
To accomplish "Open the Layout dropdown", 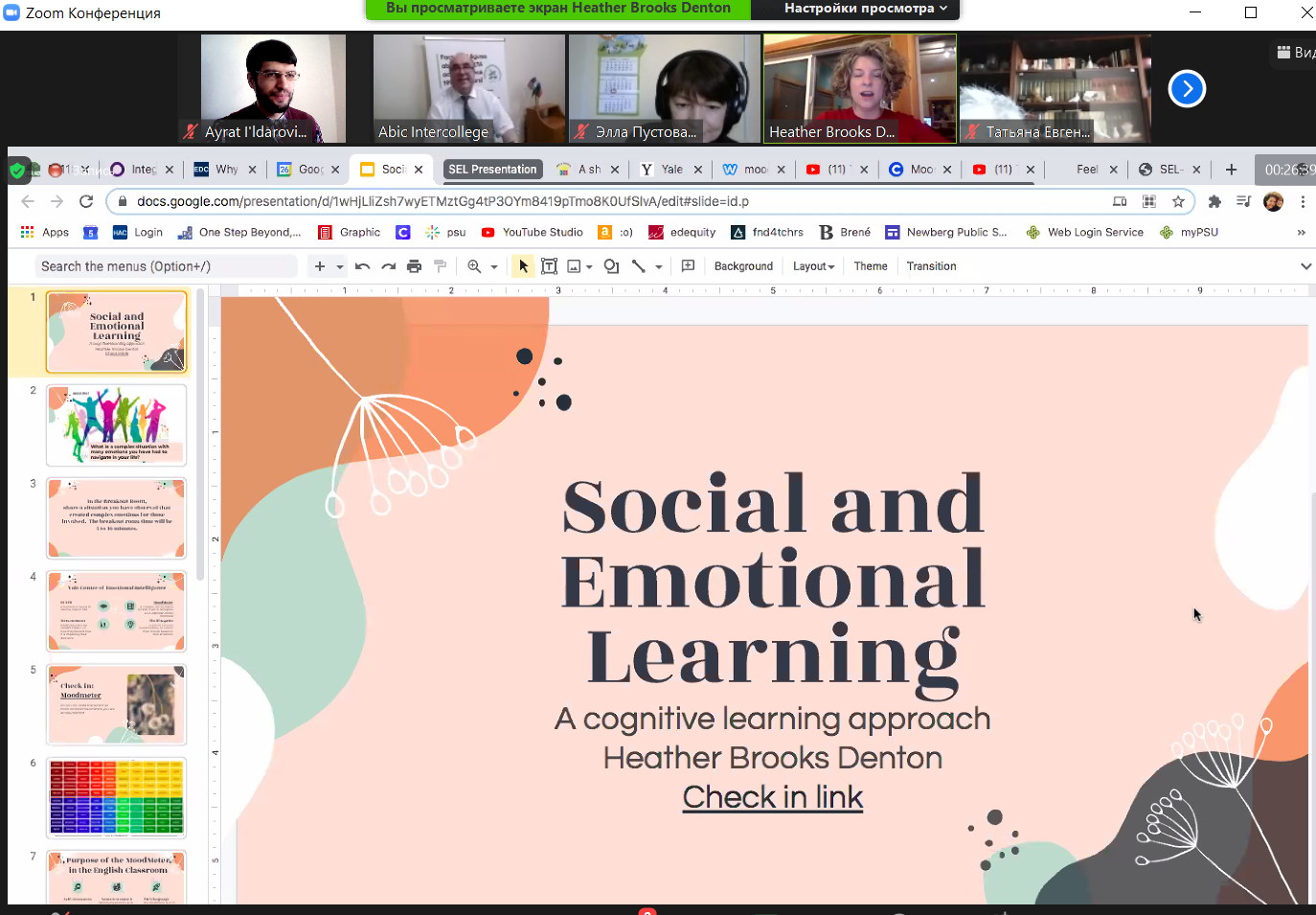I will pyautogui.click(x=813, y=266).
